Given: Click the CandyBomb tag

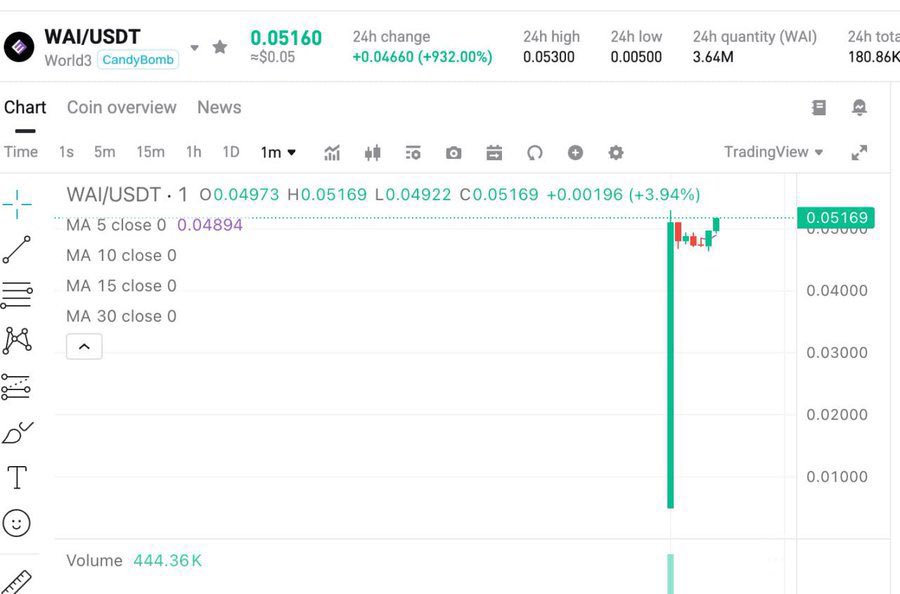Looking at the screenshot, I should point(138,60).
